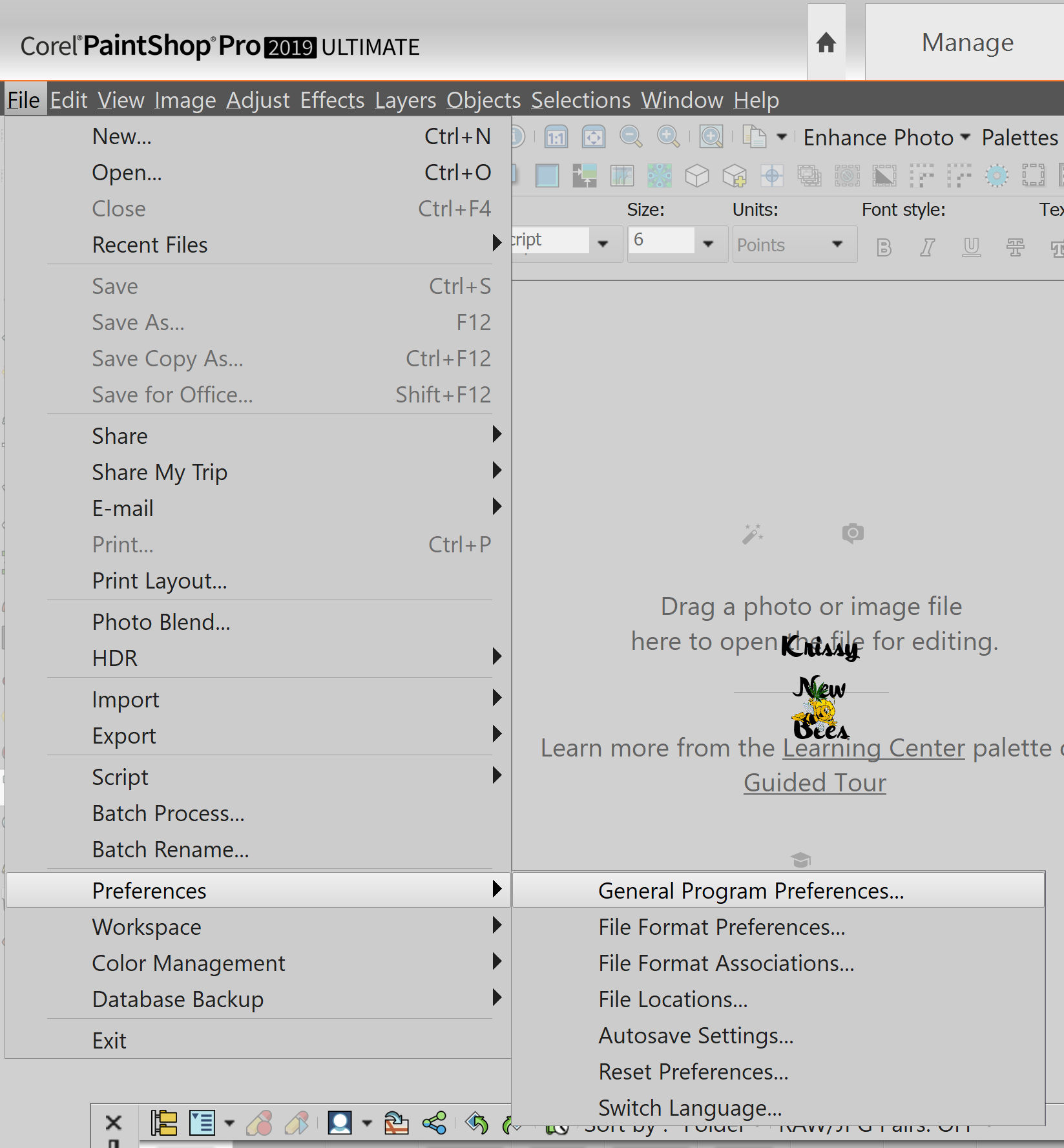Click the share nodes icon in organizer
1064x1148 pixels.
[x=435, y=1123]
